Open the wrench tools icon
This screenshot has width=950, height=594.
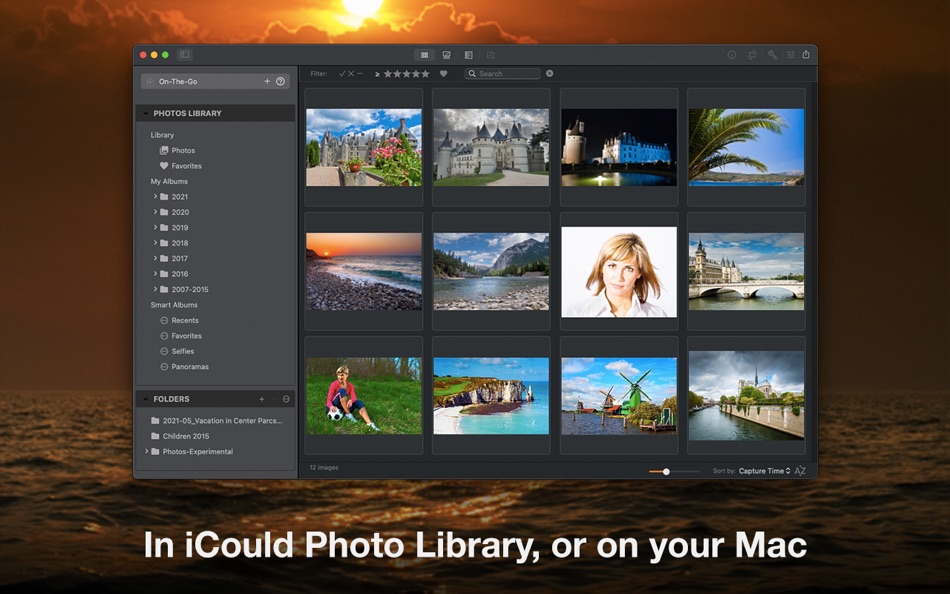(772, 55)
